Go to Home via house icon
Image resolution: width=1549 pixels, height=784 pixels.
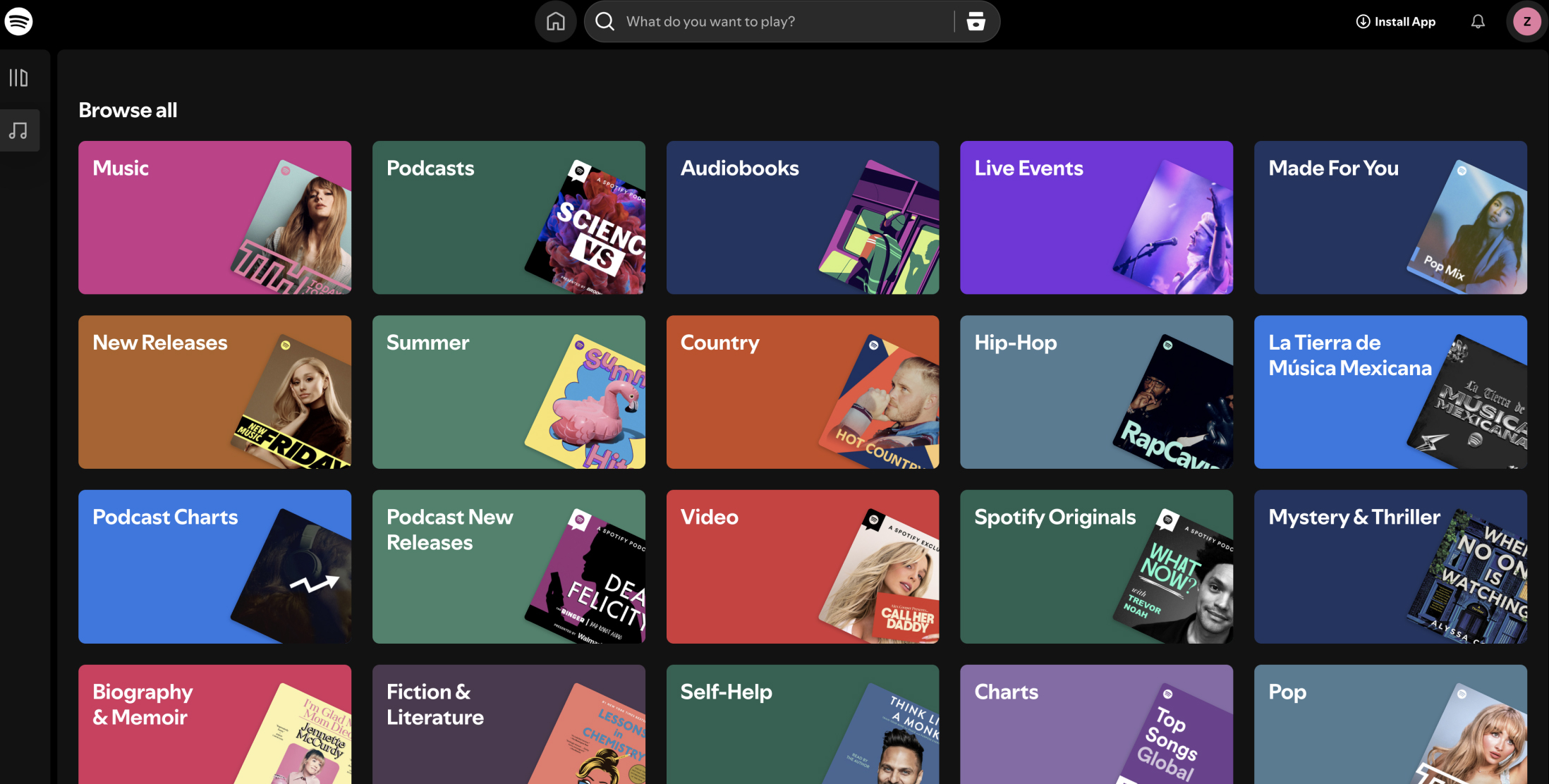[x=556, y=22]
